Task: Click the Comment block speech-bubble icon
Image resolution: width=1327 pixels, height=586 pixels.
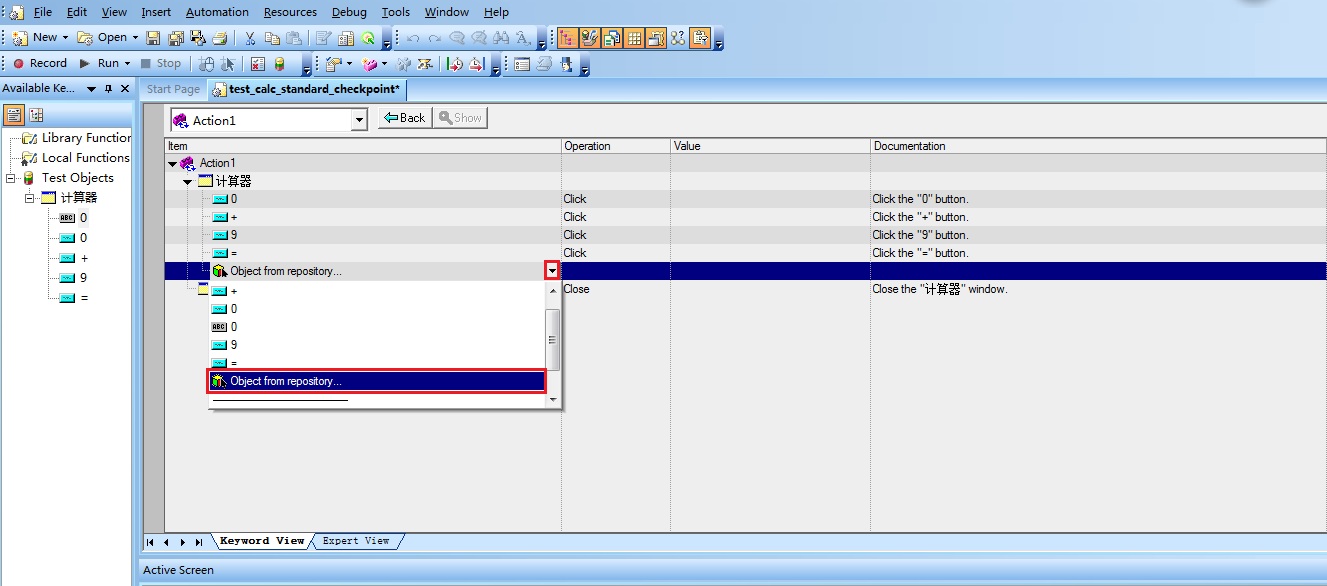Action: tap(457, 38)
